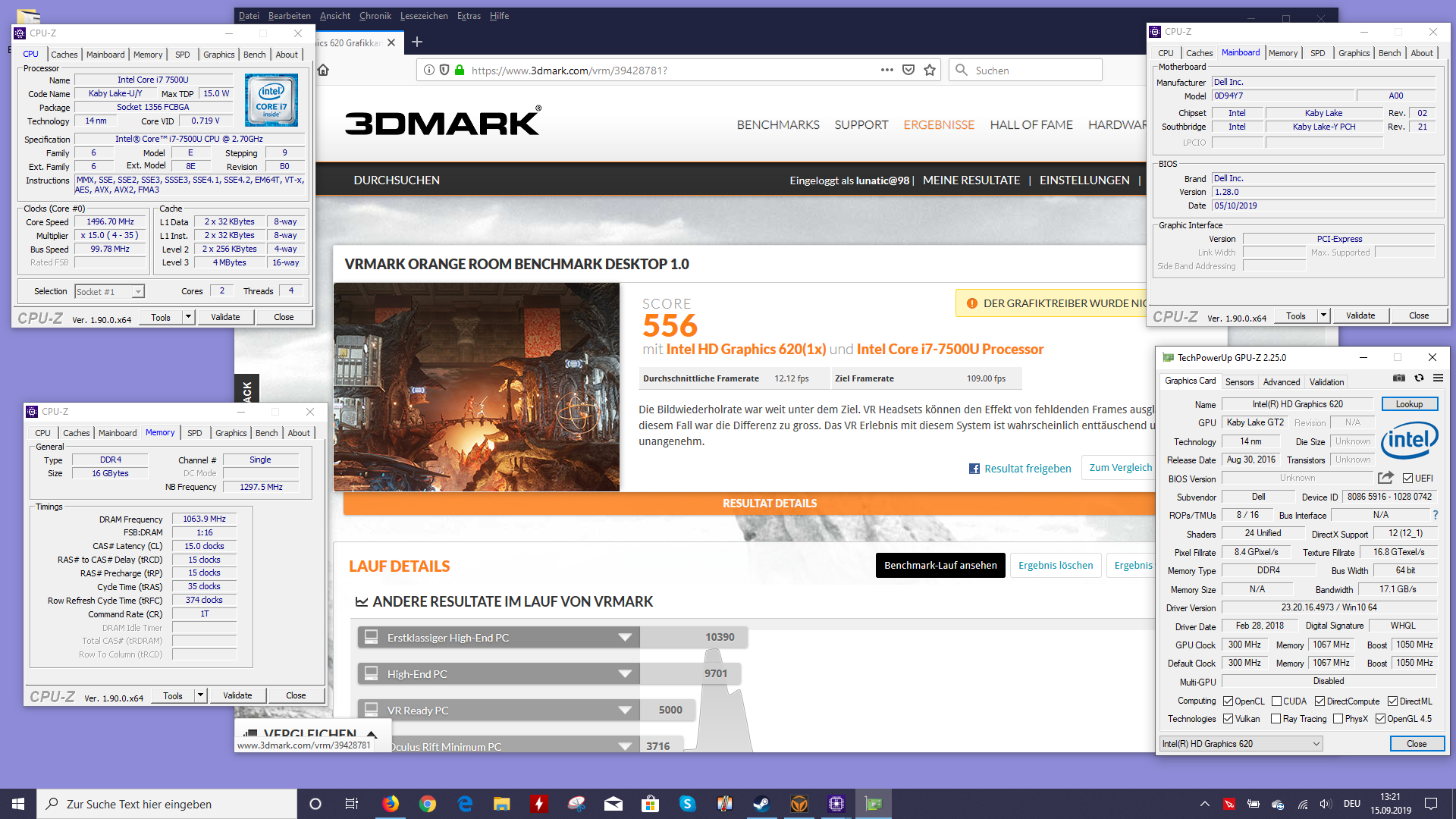Expand the 'High-End PC' result row

(x=625, y=674)
